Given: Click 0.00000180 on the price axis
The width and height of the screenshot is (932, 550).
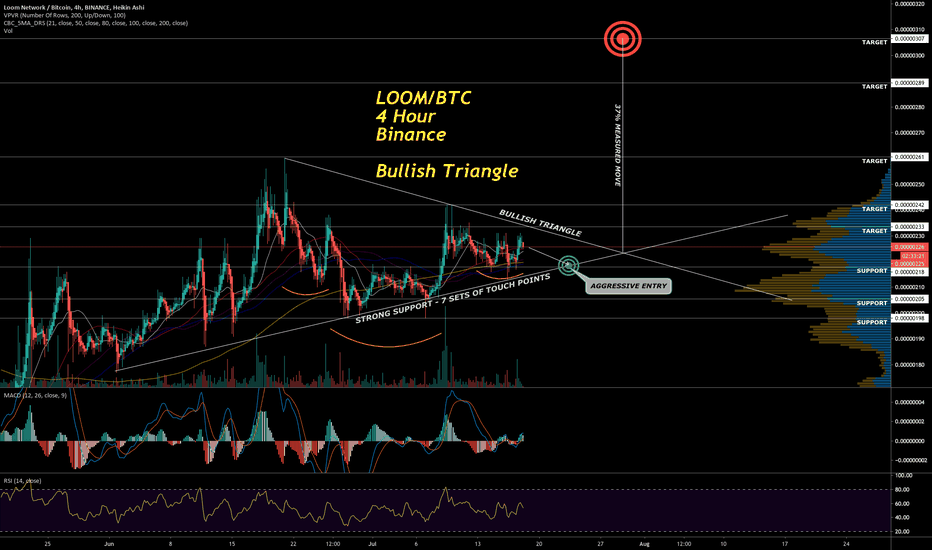Looking at the screenshot, I should [909, 365].
